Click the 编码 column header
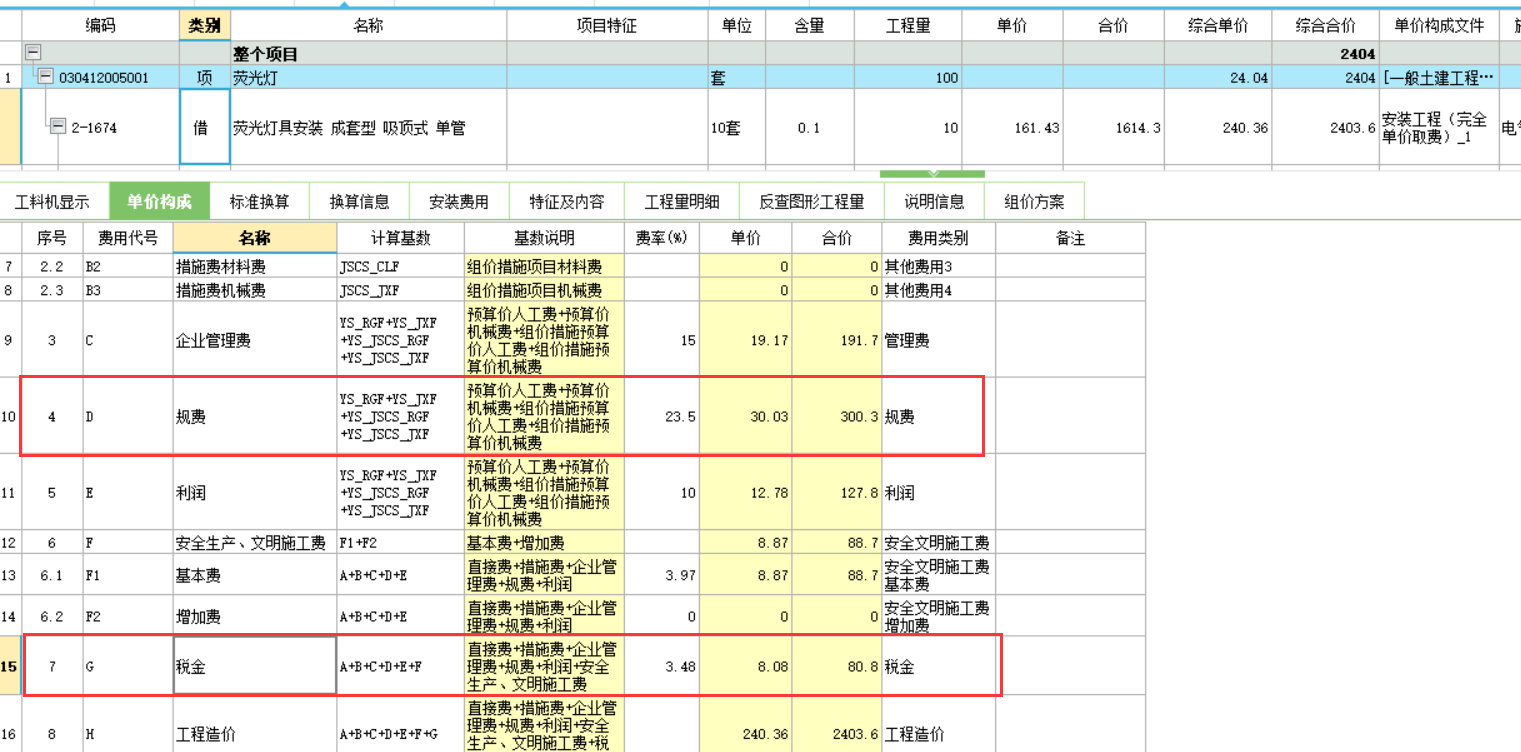 click(x=100, y=26)
